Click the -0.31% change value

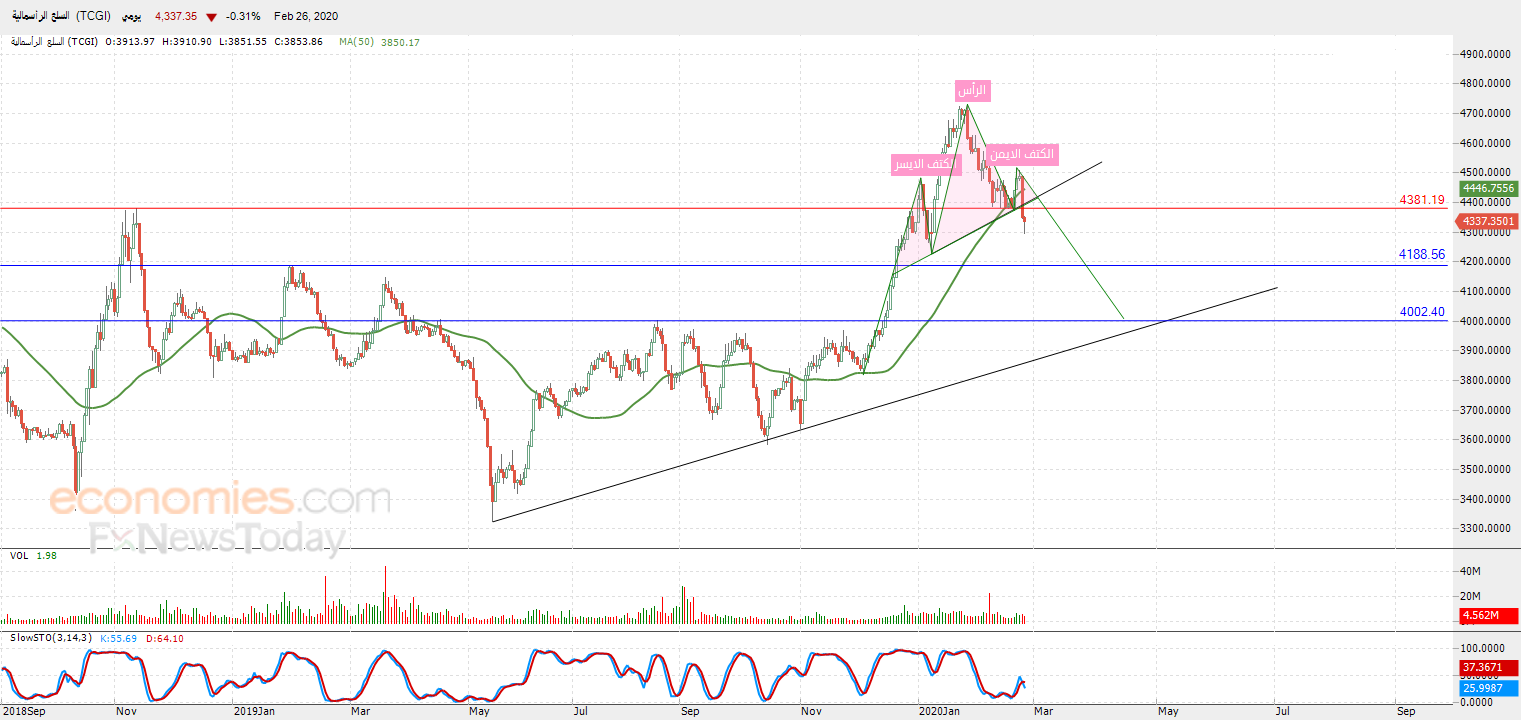click(244, 17)
